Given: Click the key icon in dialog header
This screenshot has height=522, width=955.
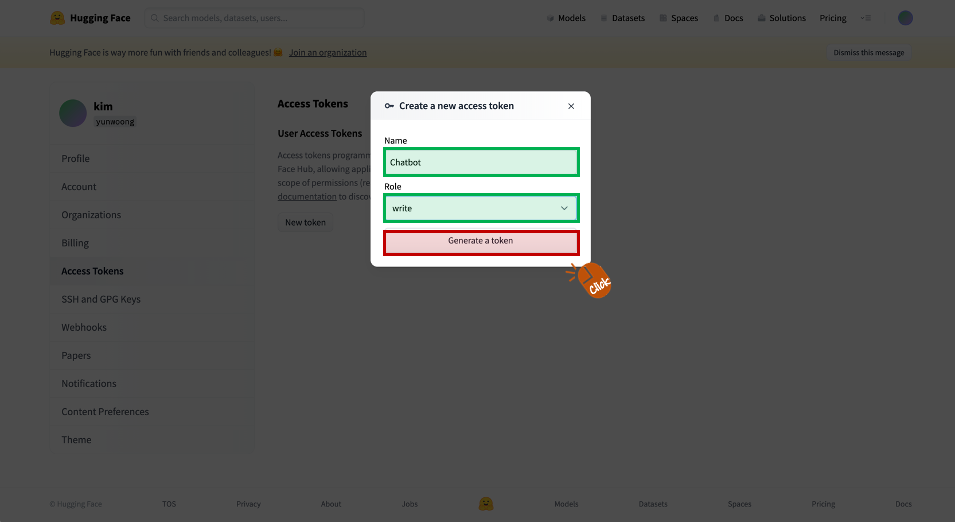Looking at the screenshot, I should [389, 106].
